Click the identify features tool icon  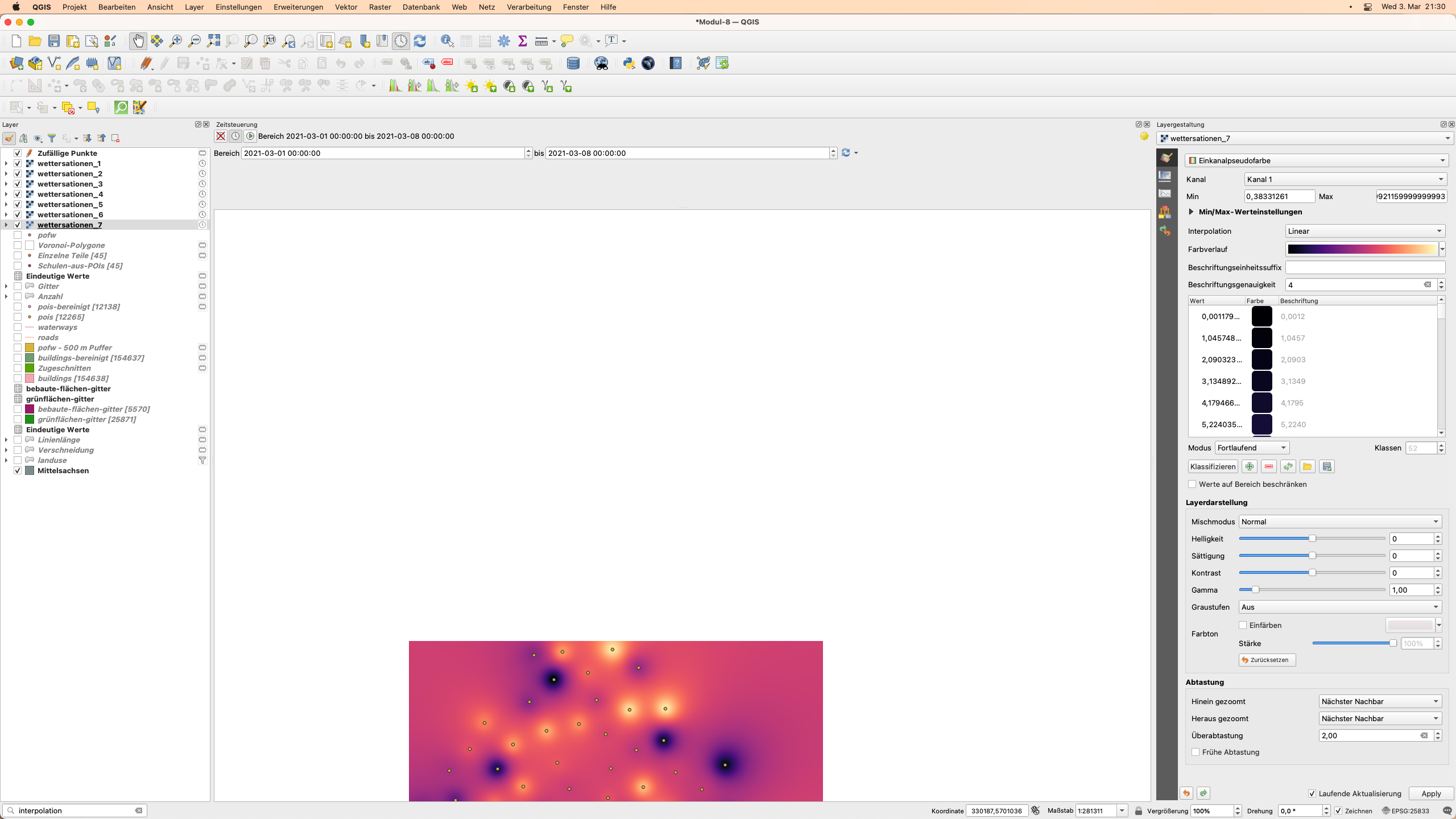coord(447,40)
